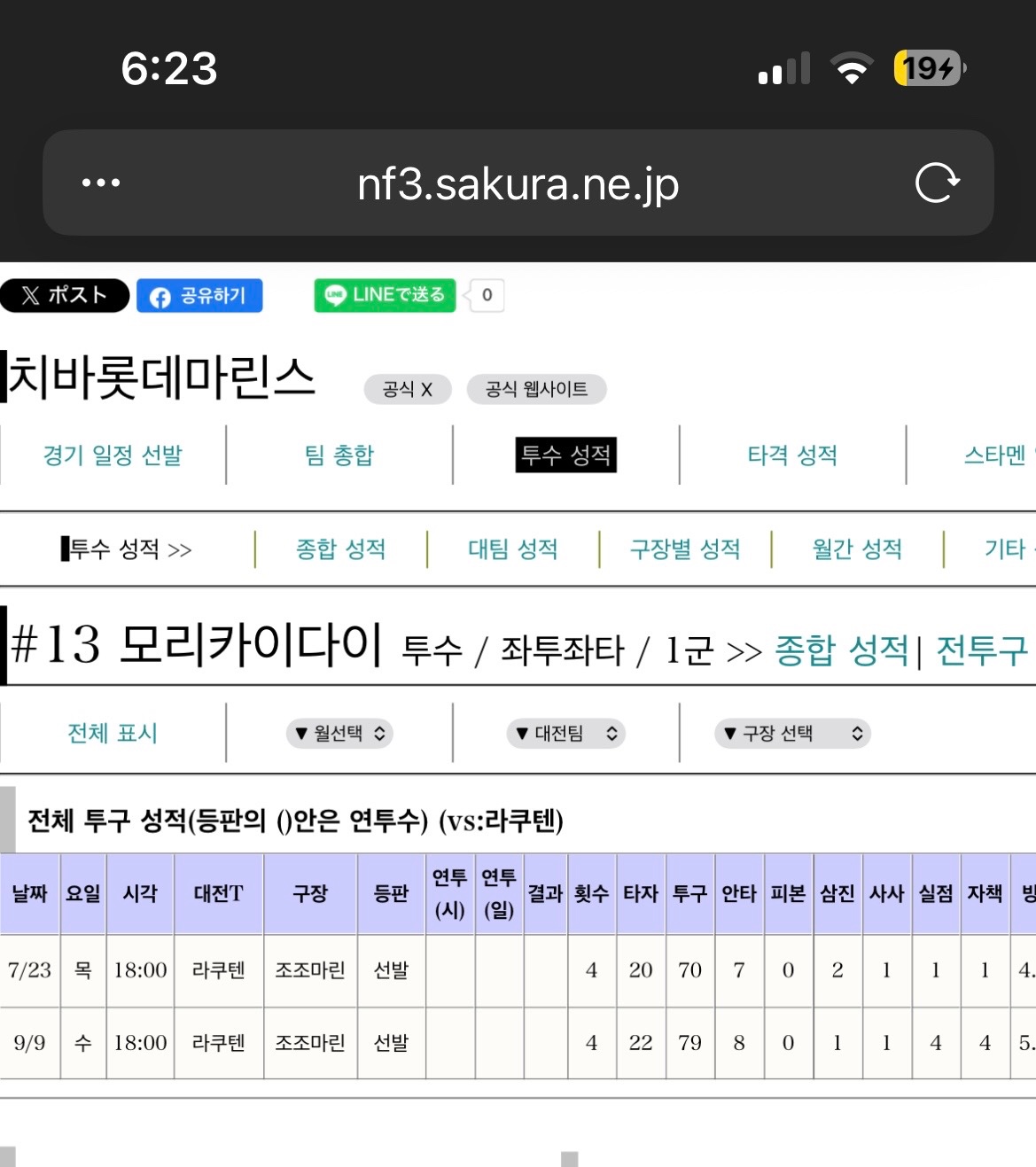Select the 7/23 date cell
1036x1167 pixels.
click(29, 970)
